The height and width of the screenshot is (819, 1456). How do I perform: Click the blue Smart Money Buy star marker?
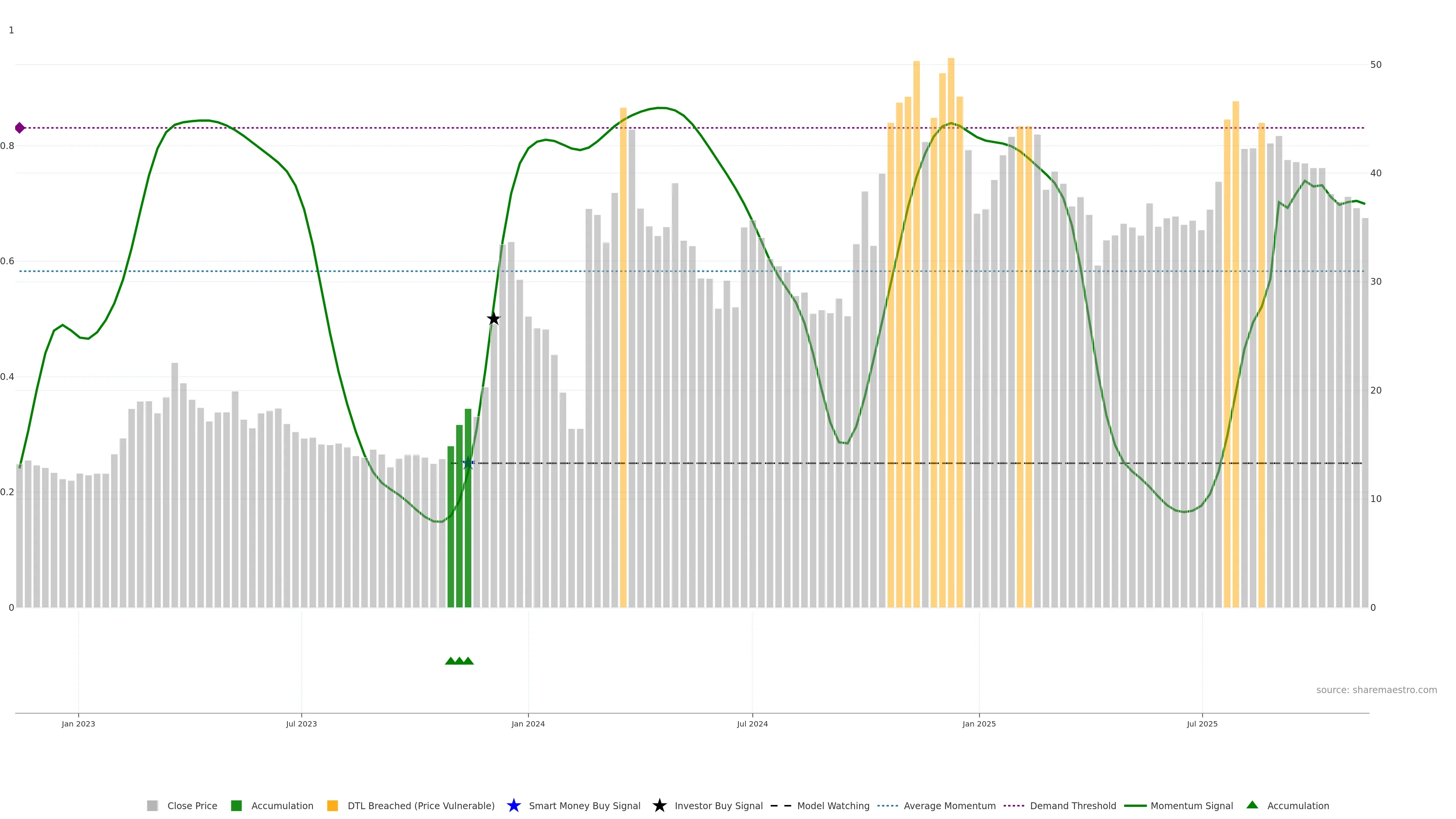point(468,463)
